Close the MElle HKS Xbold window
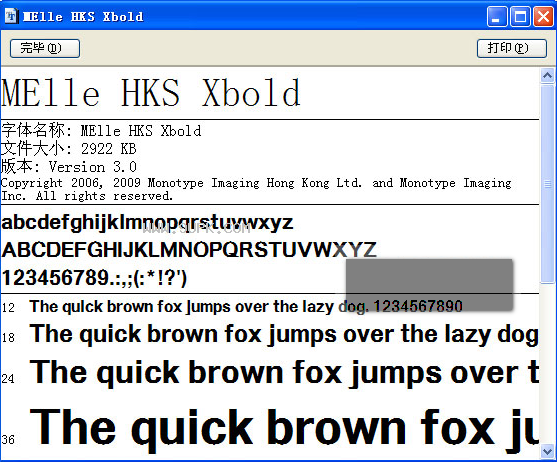 [x=544, y=16]
